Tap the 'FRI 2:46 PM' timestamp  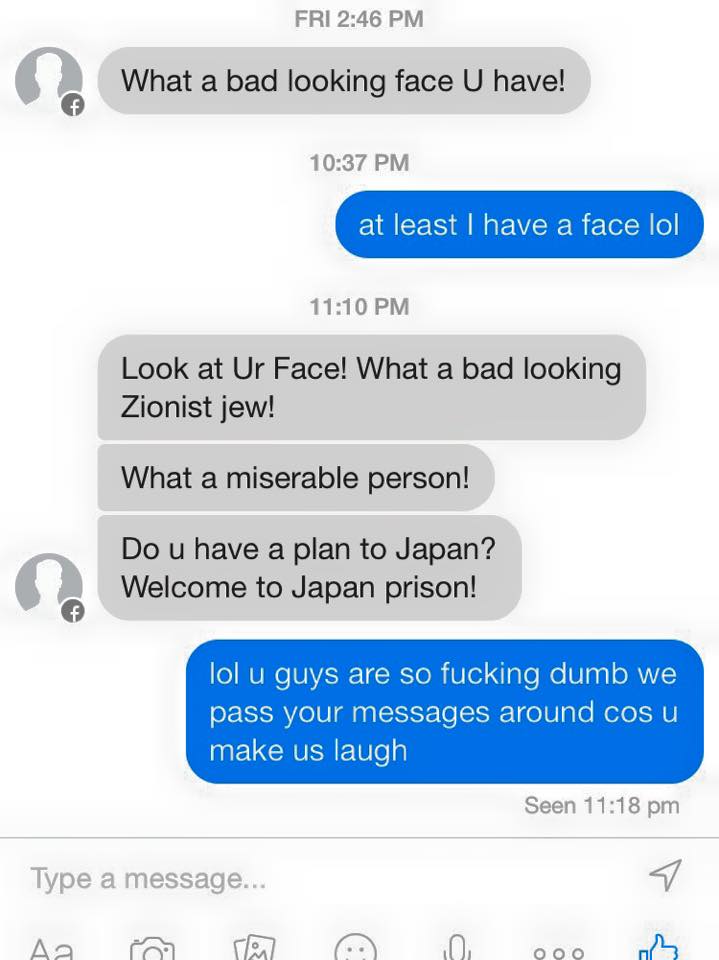point(359,18)
